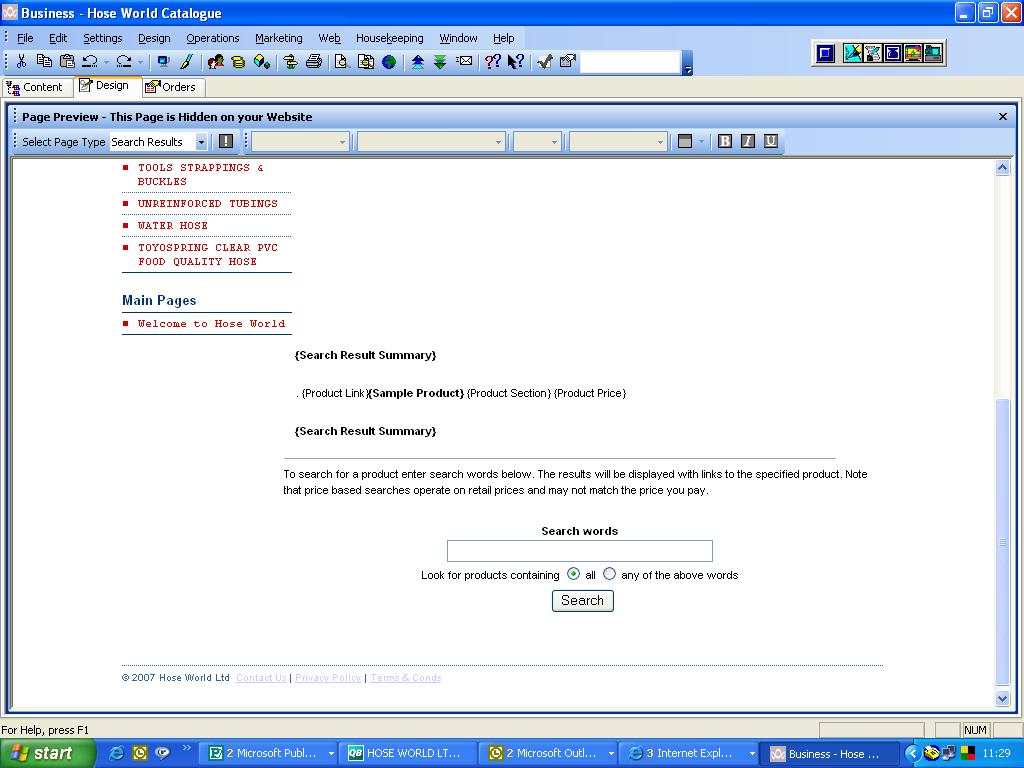The width and height of the screenshot is (1024, 768).
Task: Open the Select Page Type dropdown
Action: click(x=201, y=142)
